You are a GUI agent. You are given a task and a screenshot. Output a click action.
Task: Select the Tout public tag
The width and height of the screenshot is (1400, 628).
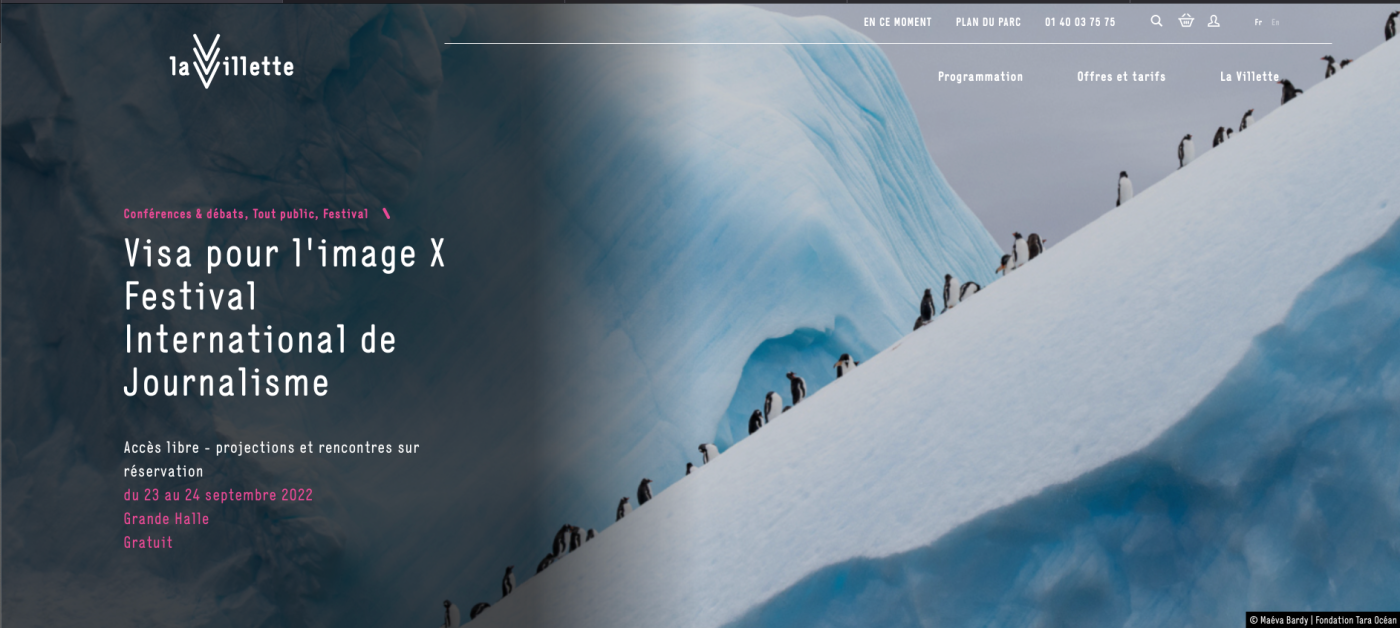284,214
